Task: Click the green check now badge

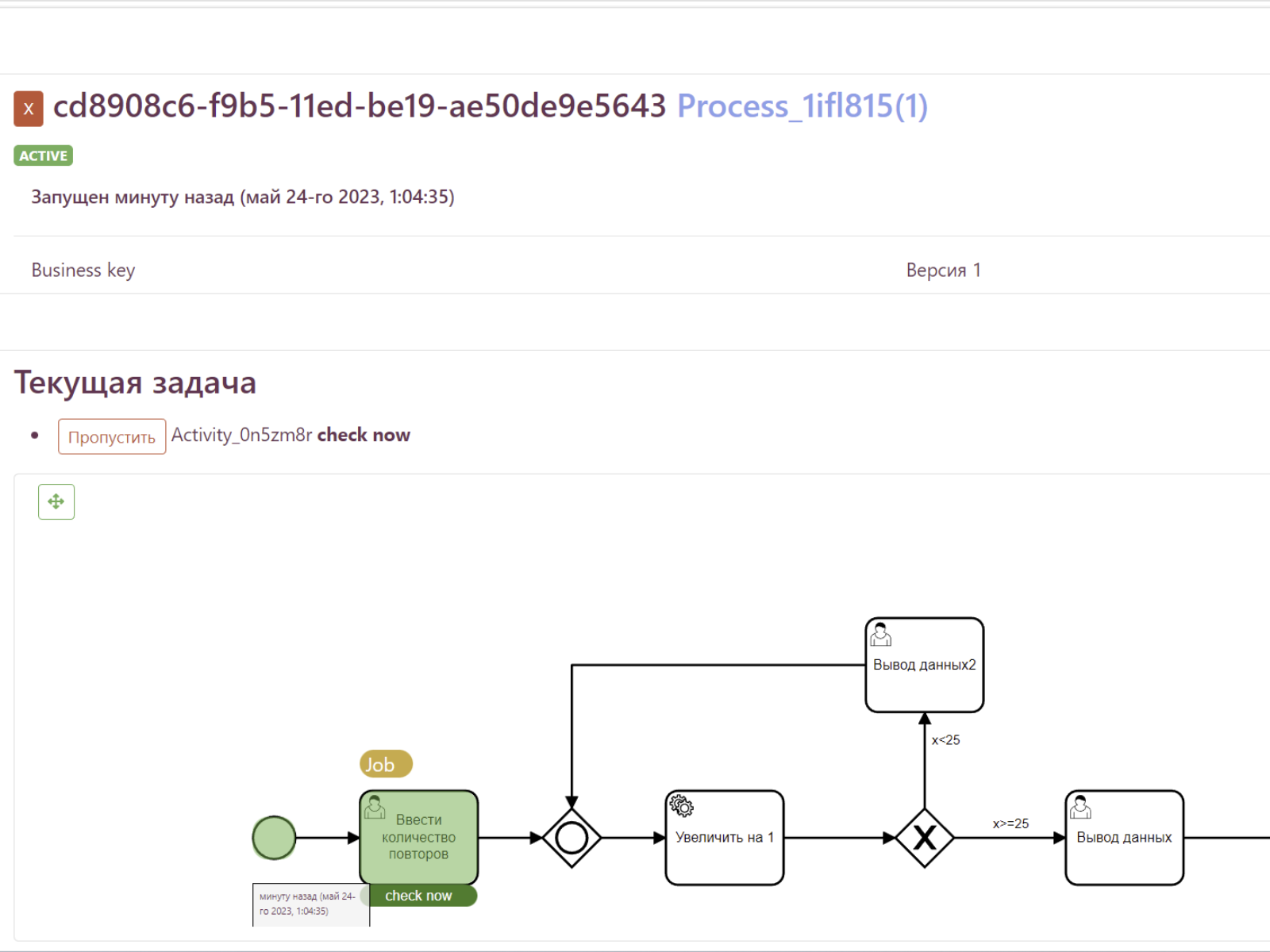Action: (418, 896)
